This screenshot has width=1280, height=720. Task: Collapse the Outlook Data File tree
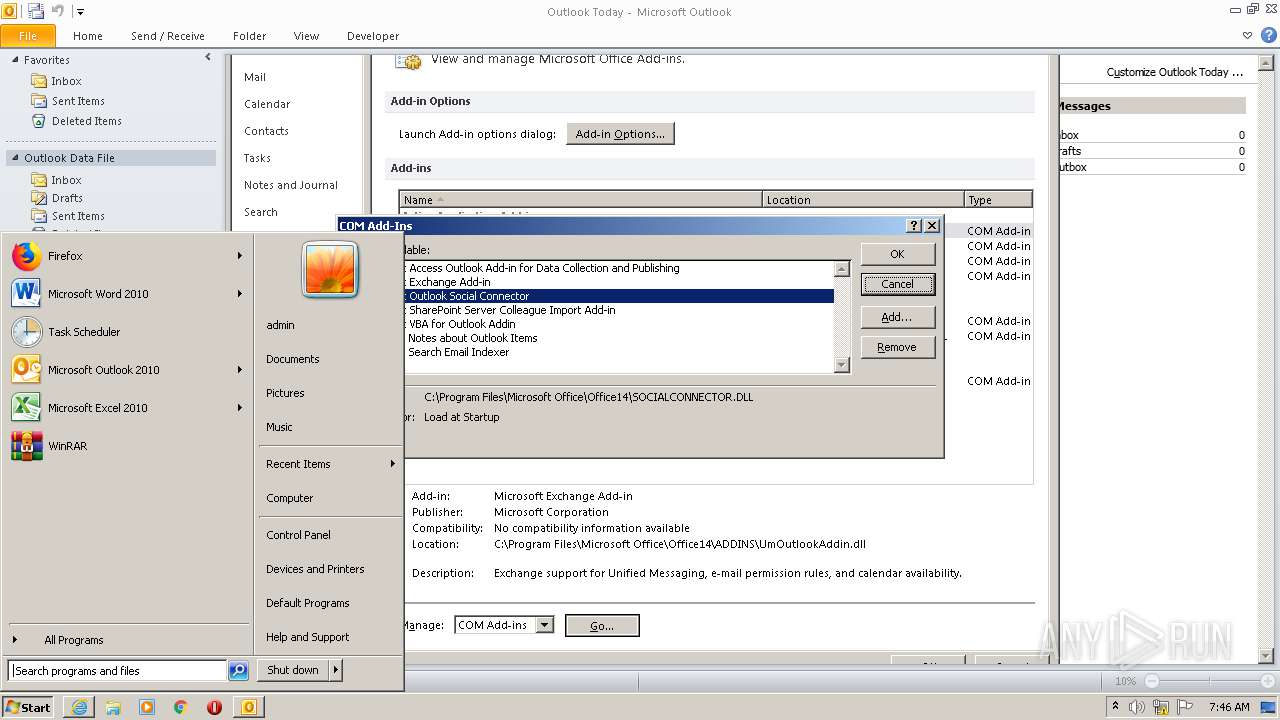(15, 158)
